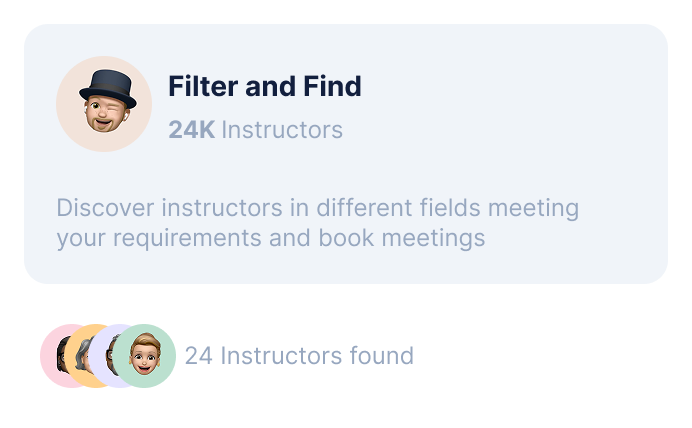Click the word "Filter" in the card title

pyautogui.click(x=202, y=86)
